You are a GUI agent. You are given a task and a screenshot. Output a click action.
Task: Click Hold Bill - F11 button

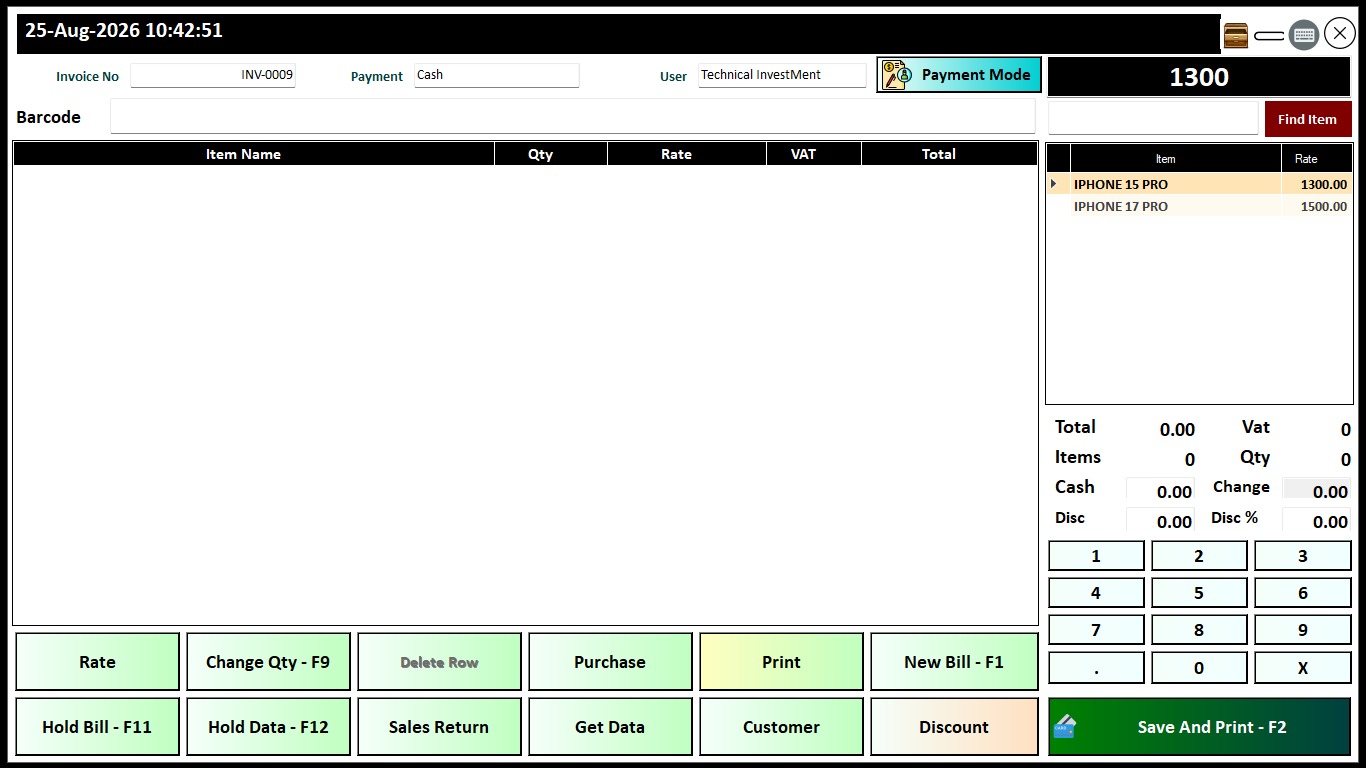click(98, 727)
